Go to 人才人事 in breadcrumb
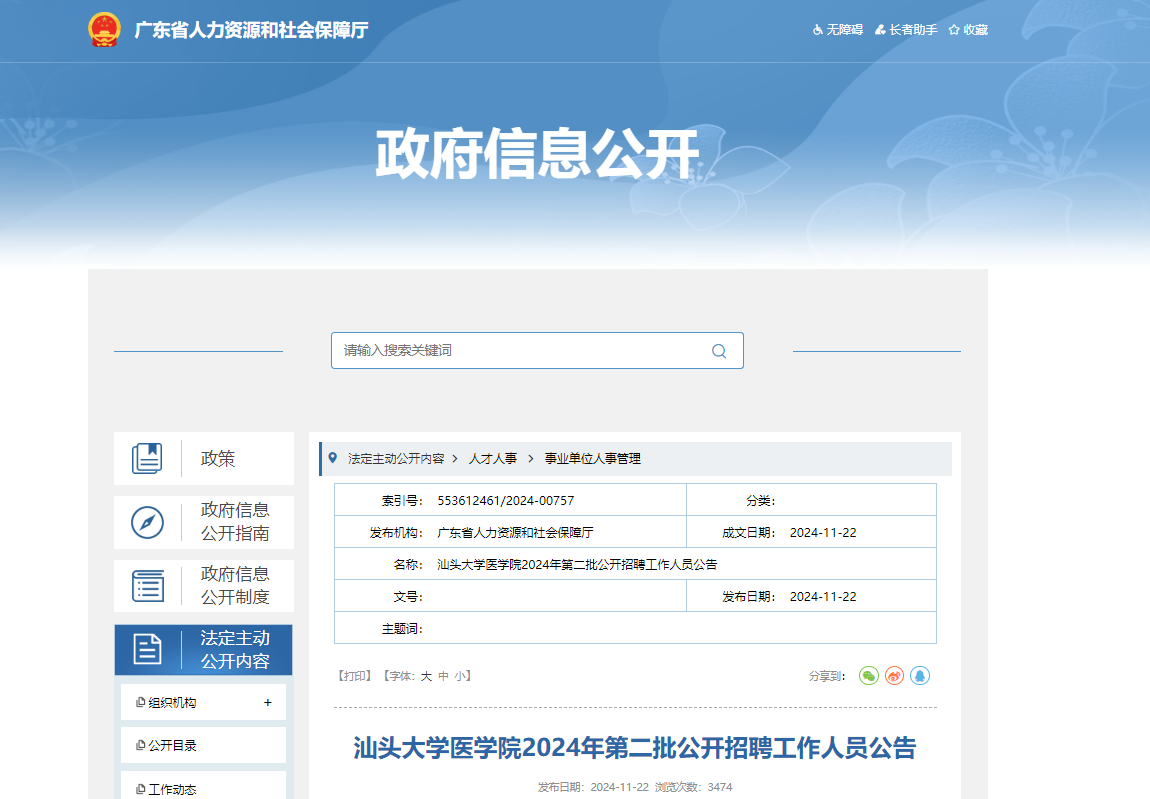 click(x=493, y=459)
